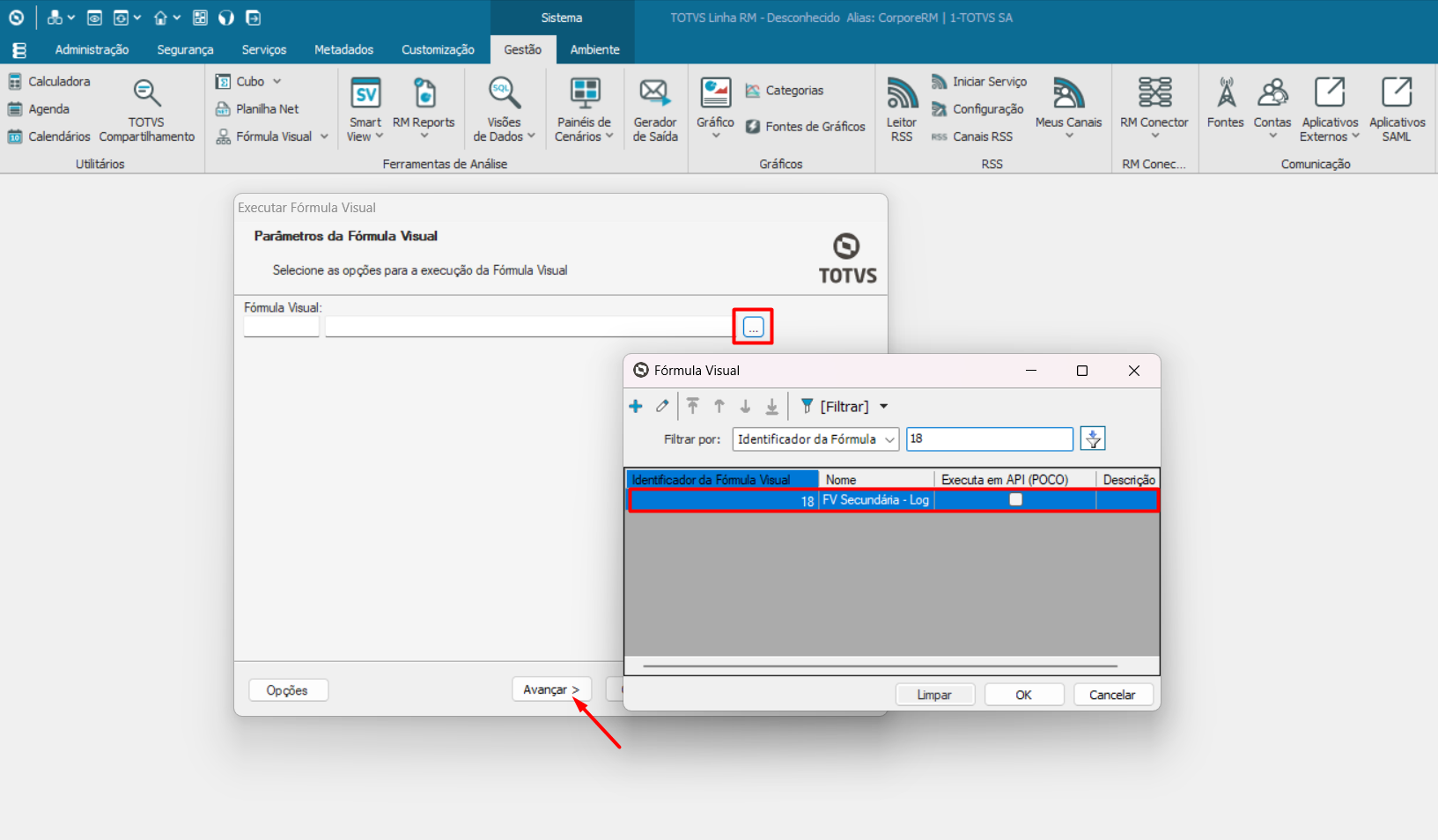1438x840 pixels.
Task: Open Calendários in the Utilitários group
Action: coord(49,136)
